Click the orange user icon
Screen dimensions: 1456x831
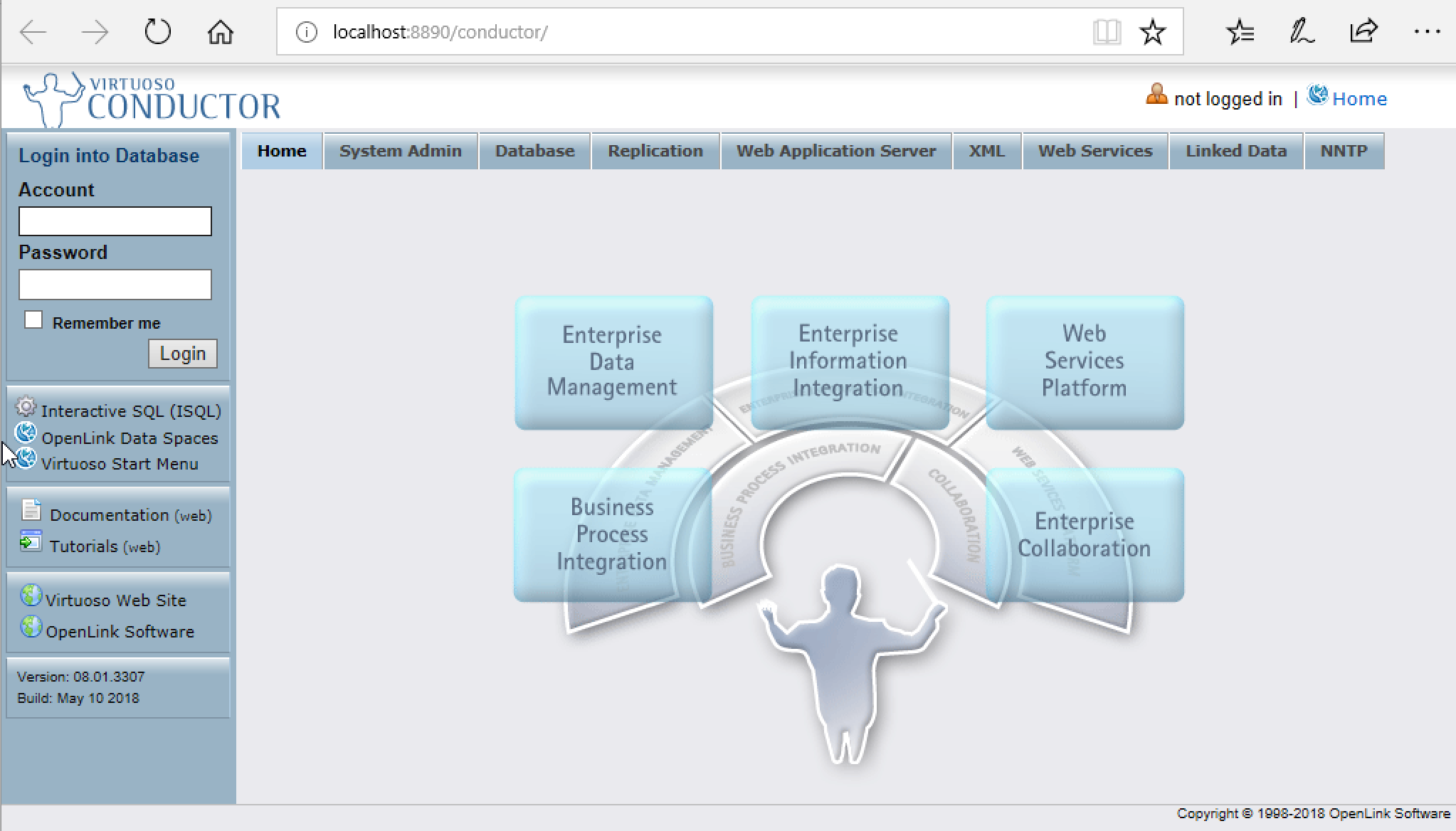(x=1156, y=95)
